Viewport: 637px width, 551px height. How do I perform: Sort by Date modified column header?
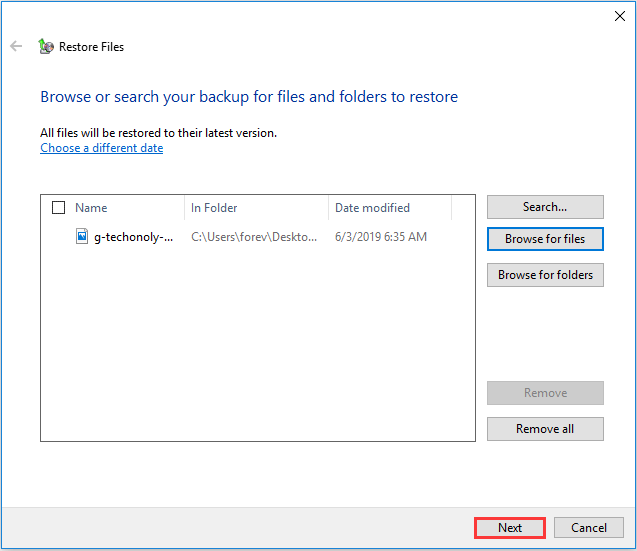click(x=372, y=208)
